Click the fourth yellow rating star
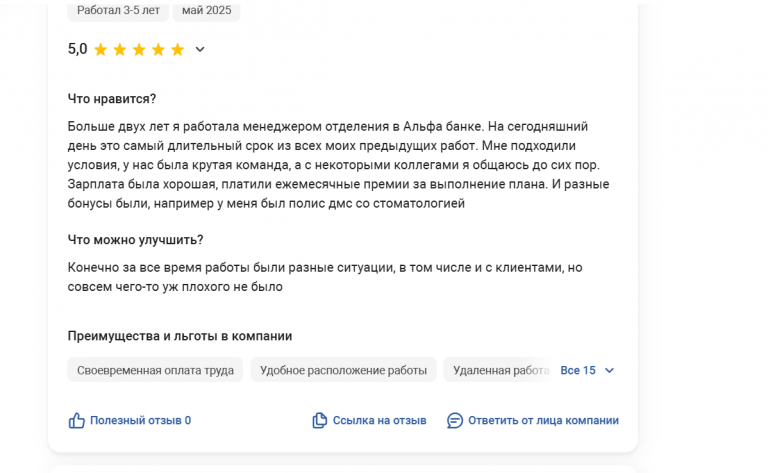The image size is (768, 473). click(158, 49)
